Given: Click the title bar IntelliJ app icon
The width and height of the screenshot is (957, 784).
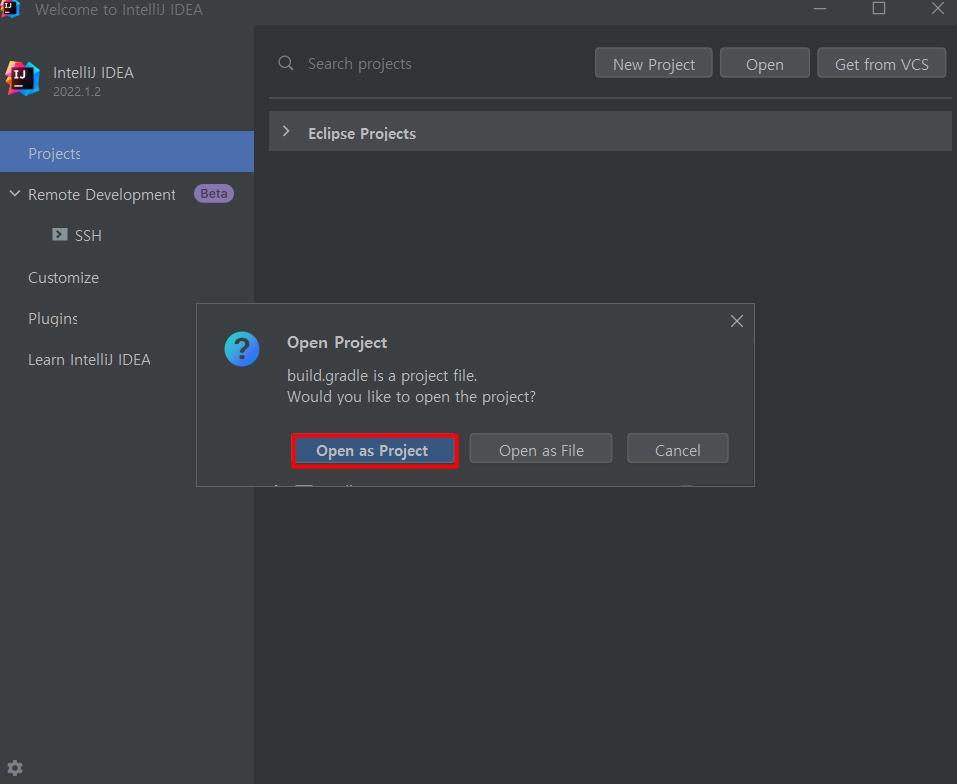Looking at the screenshot, I should (x=10, y=9).
